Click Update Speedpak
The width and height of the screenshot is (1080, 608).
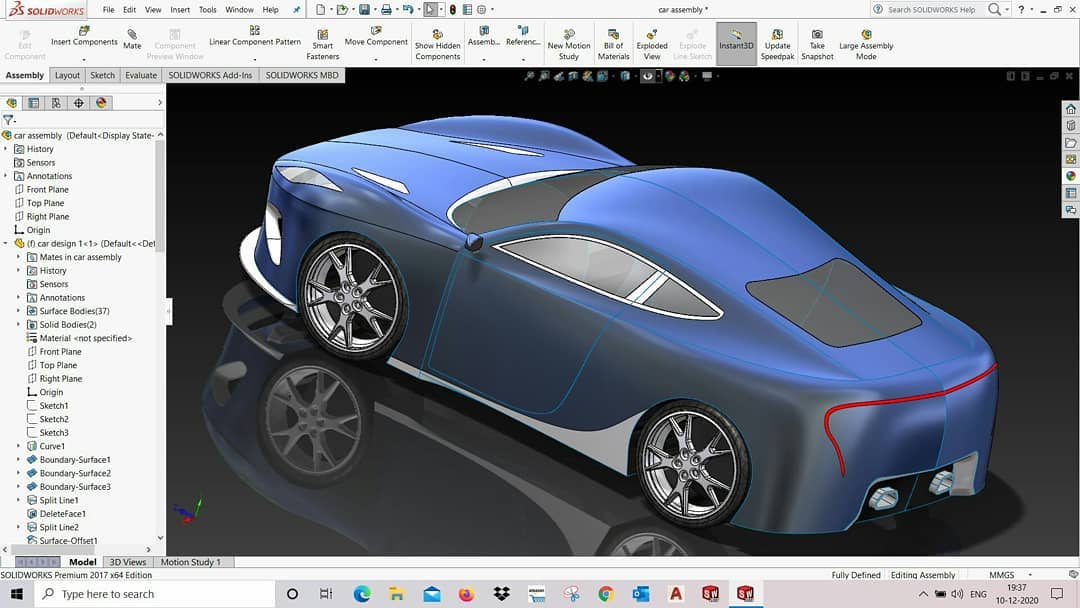(x=778, y=45)
